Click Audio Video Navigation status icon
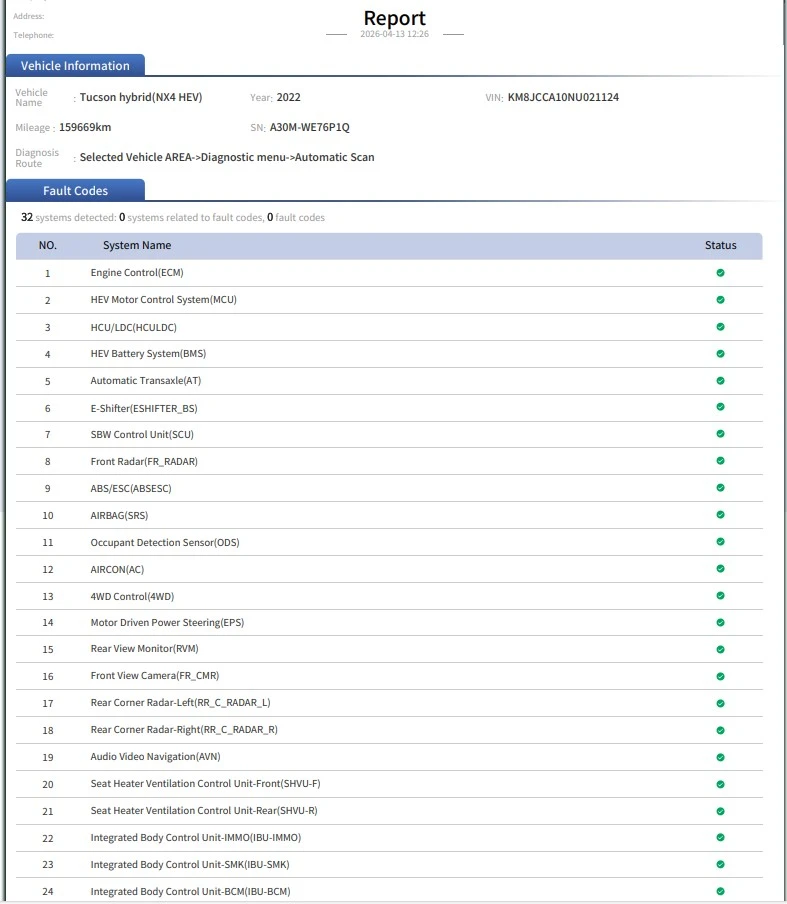 coord(720,757)
